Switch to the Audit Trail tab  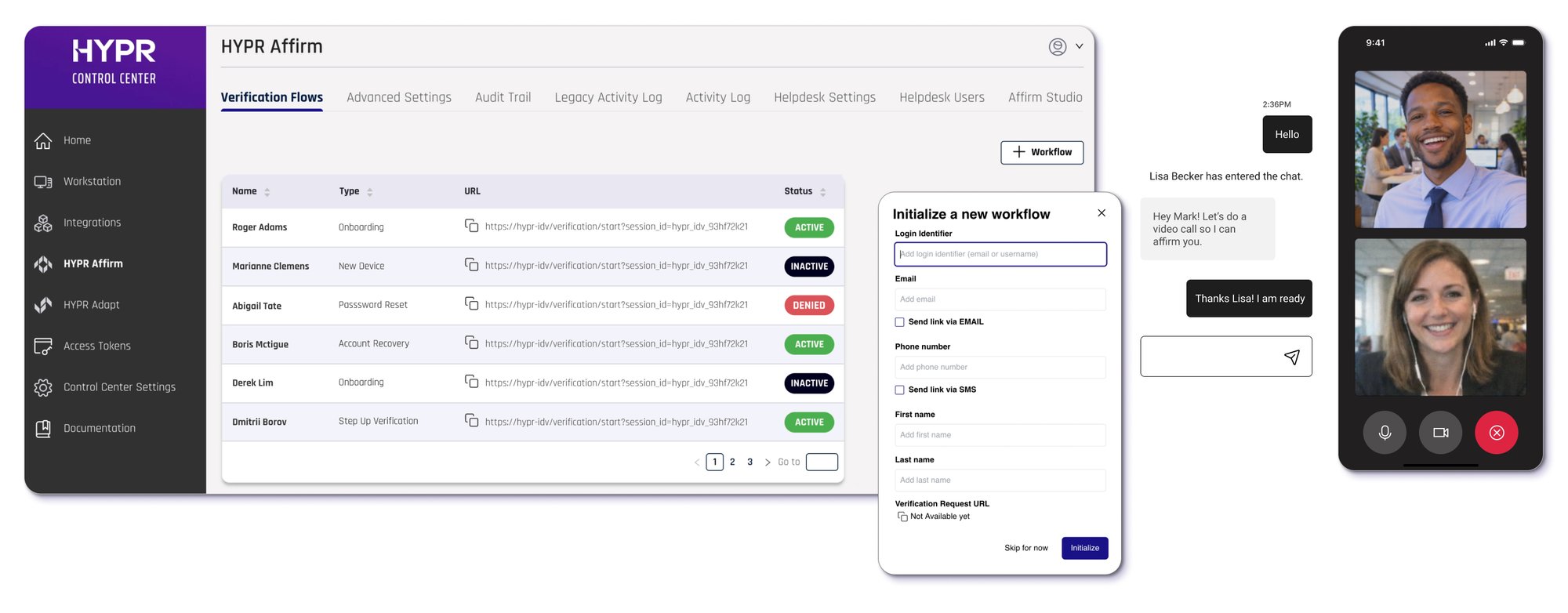[x=503, y=97]
